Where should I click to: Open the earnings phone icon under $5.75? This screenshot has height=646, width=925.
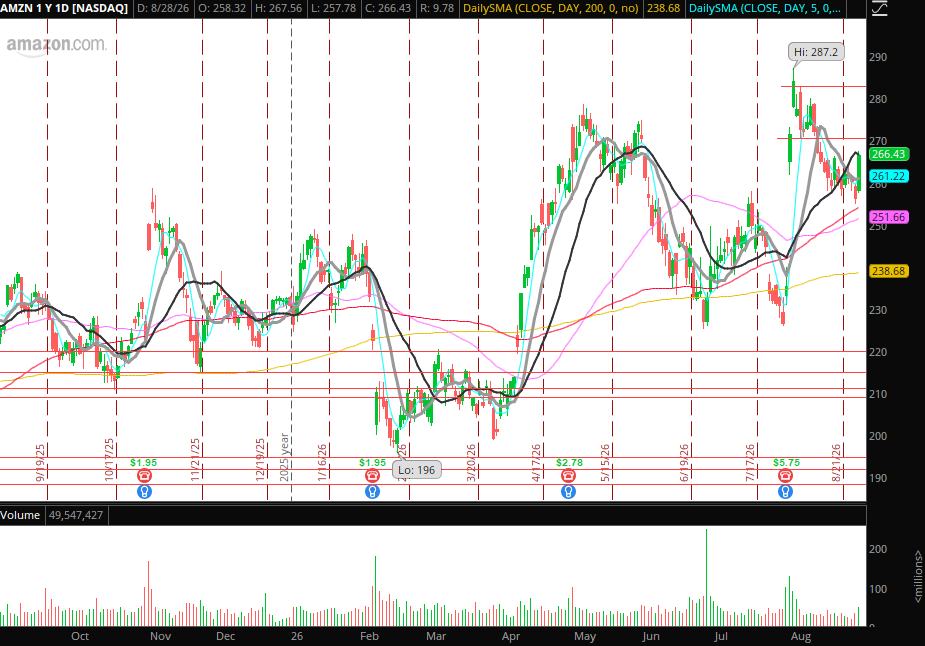[x=785, y=476]
